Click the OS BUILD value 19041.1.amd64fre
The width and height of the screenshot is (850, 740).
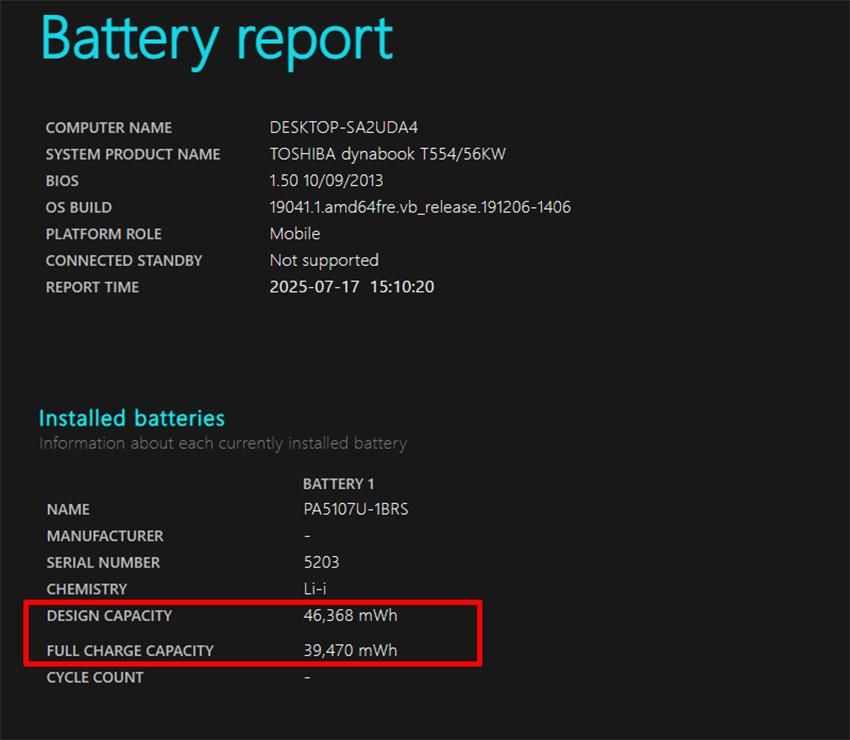420,207
